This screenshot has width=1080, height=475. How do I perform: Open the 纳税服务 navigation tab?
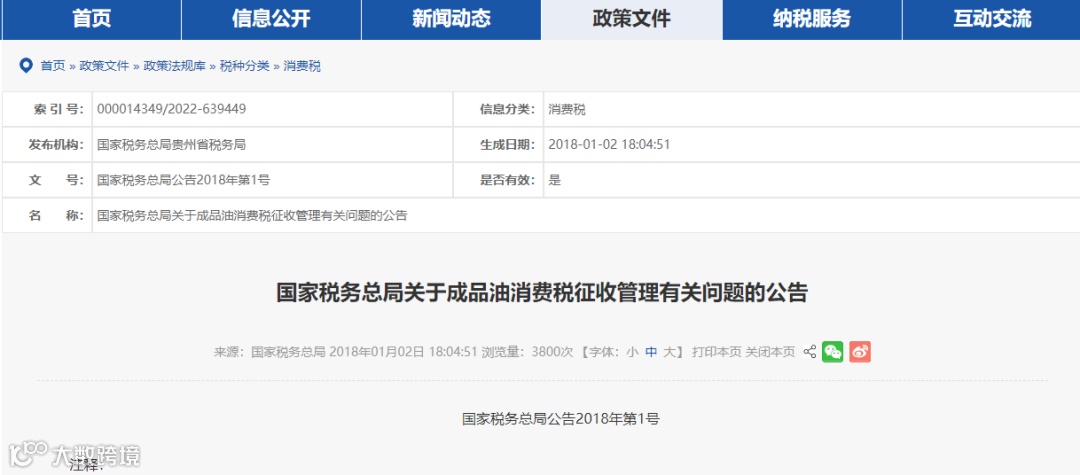(x=812, y=19)
